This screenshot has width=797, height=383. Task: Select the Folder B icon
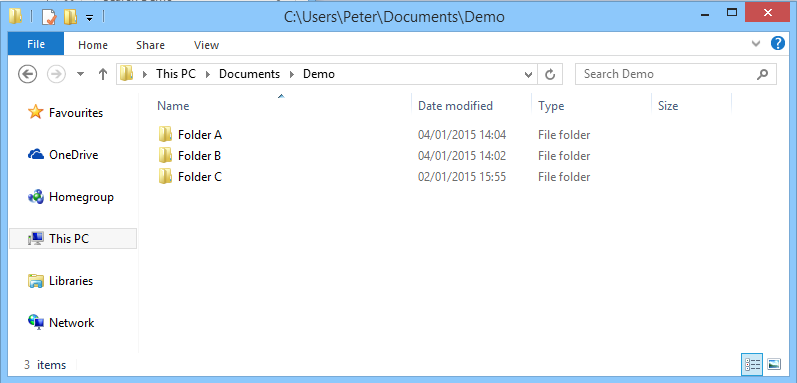coord(165,155)
